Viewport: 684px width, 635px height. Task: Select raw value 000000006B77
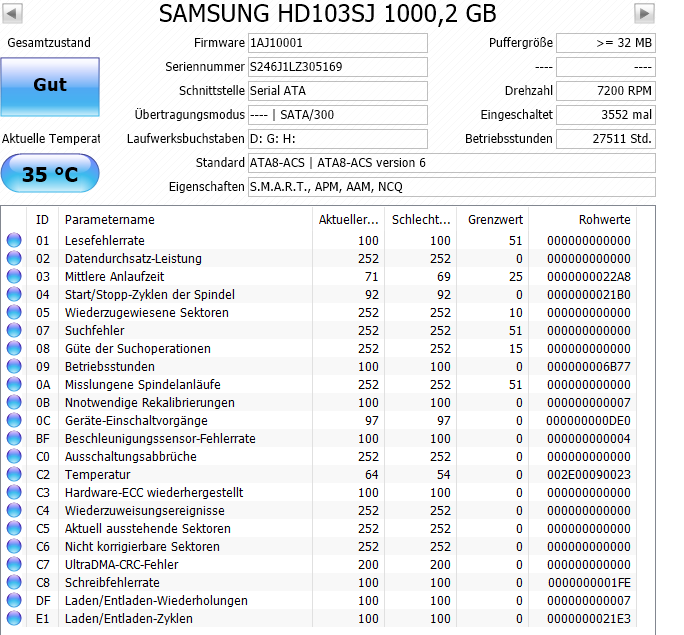589,366
